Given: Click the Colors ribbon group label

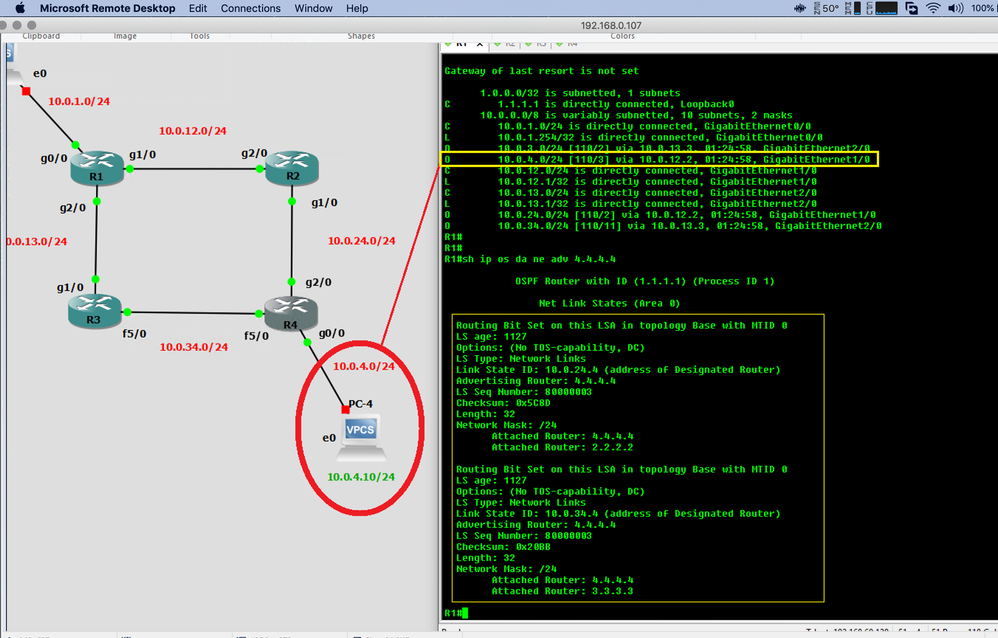Looking at the screenshot, I should tap(622, 36).
